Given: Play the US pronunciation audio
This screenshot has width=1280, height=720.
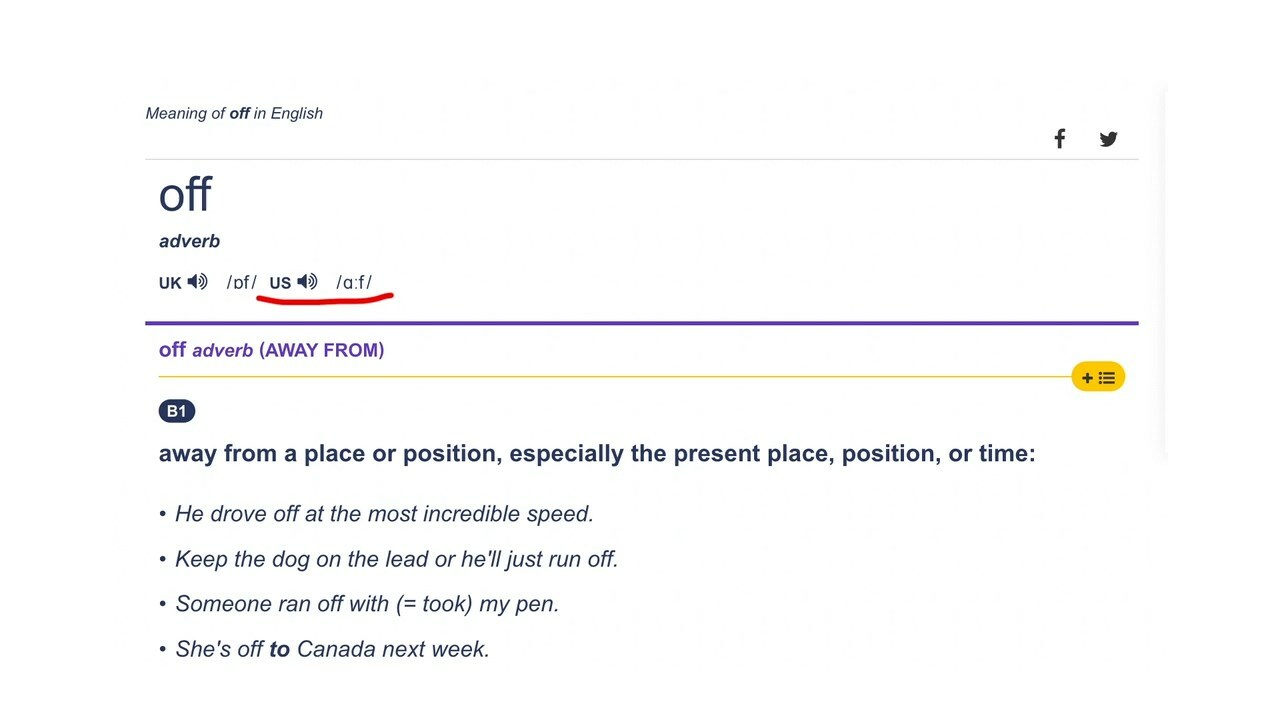Looking at the screenshot, I should pyautogui.click(x=307, y=282).
